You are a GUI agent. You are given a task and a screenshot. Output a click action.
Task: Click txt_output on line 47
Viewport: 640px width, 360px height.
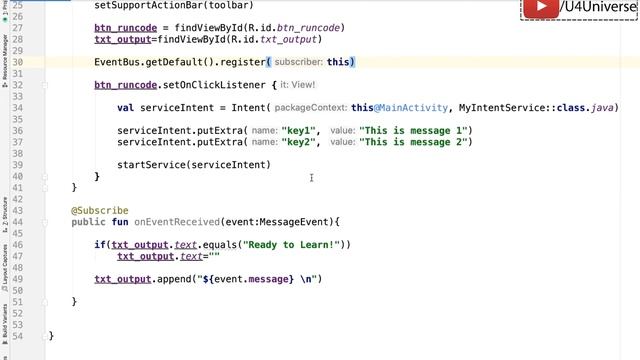pyautogui.click(x=145, y=256)
